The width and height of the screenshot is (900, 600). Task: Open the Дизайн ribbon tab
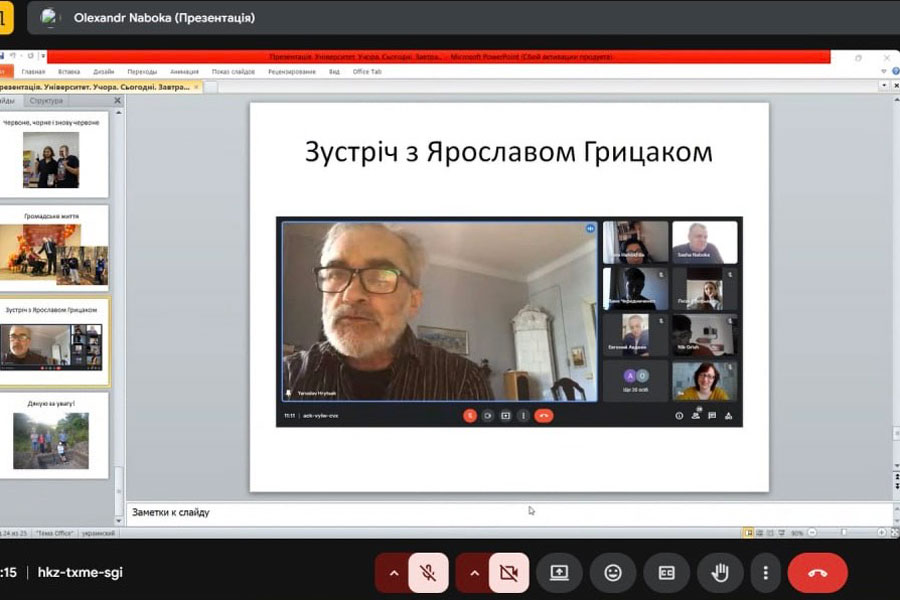tap(103, 72)
